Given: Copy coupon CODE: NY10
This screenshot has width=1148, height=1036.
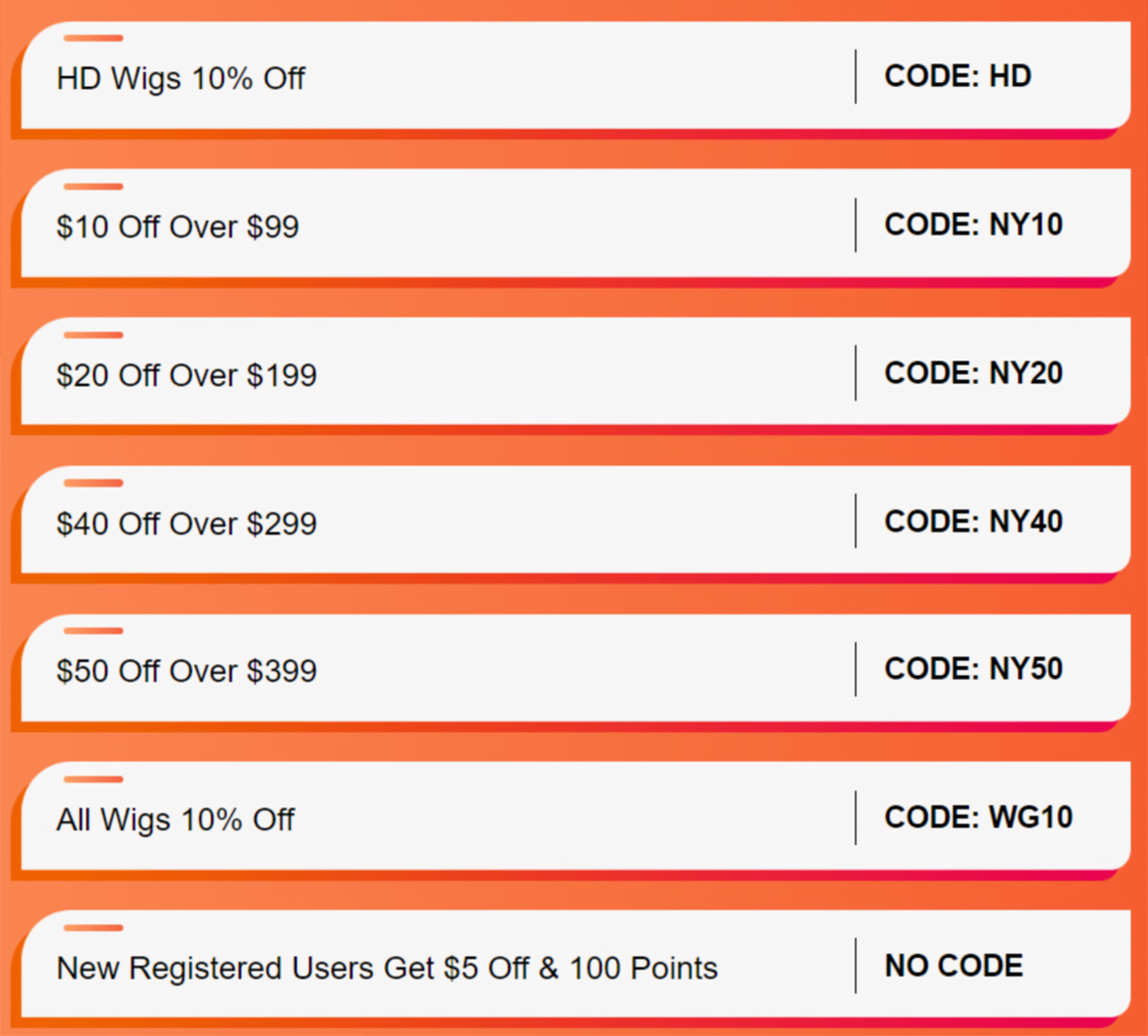Looking at the screenshot, I should (x=973, y=225).
